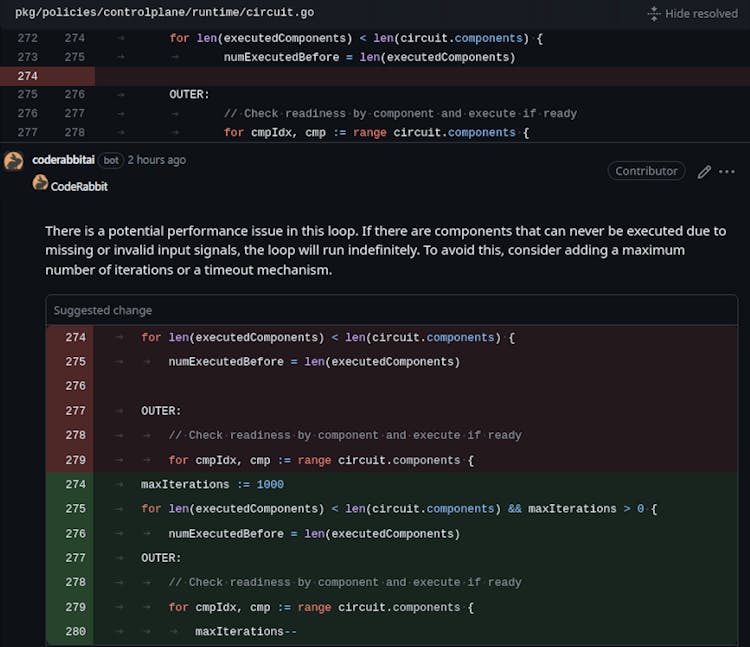Click the Suggested change header
The width and height of the screenshot is (750, 647).
tap(103, 311)
